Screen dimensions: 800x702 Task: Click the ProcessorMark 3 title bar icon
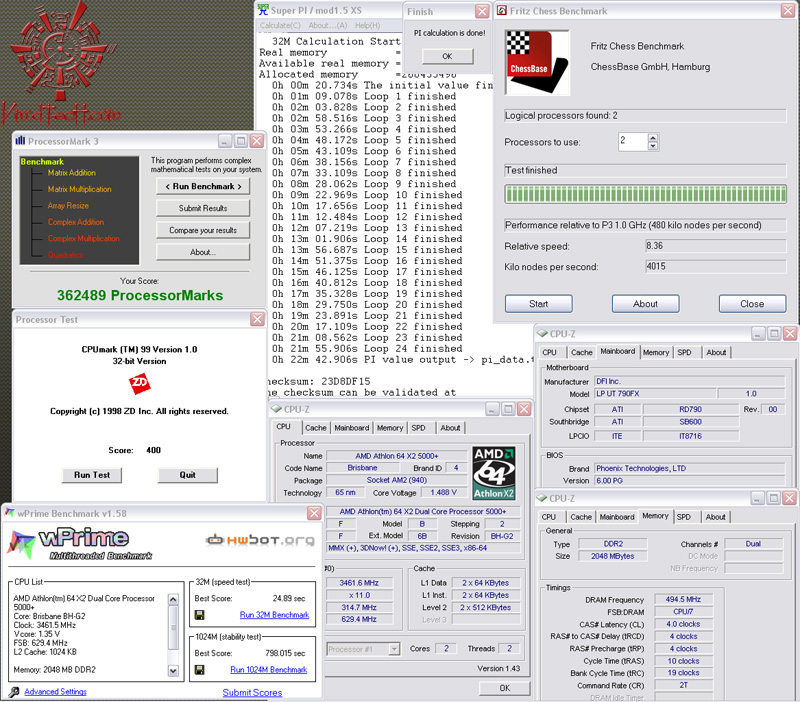[x=20, y=140]
